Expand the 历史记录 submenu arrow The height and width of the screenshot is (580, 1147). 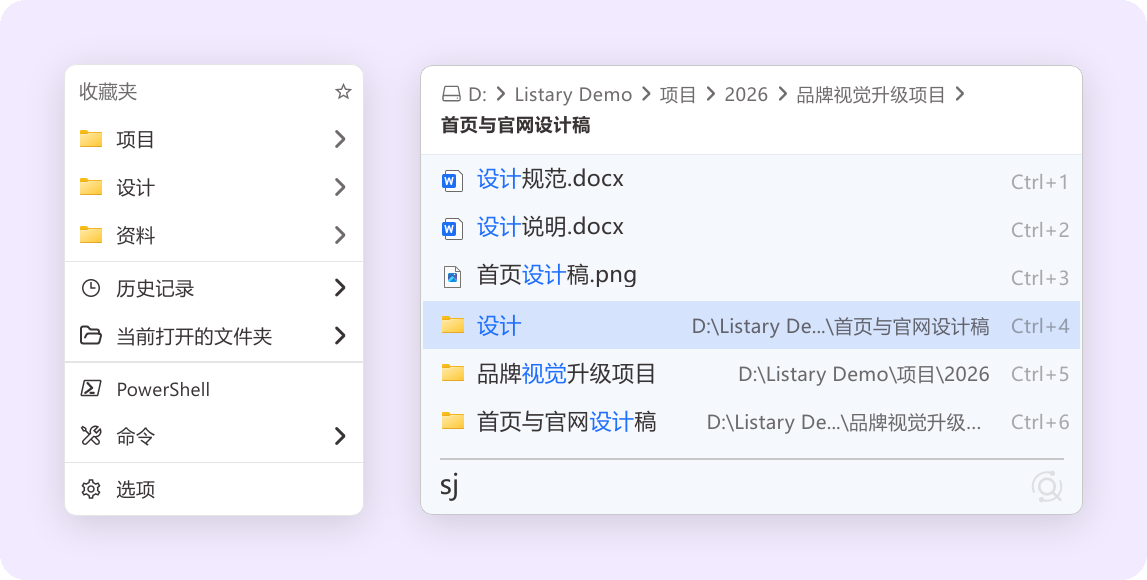click(x=340, y=288)
